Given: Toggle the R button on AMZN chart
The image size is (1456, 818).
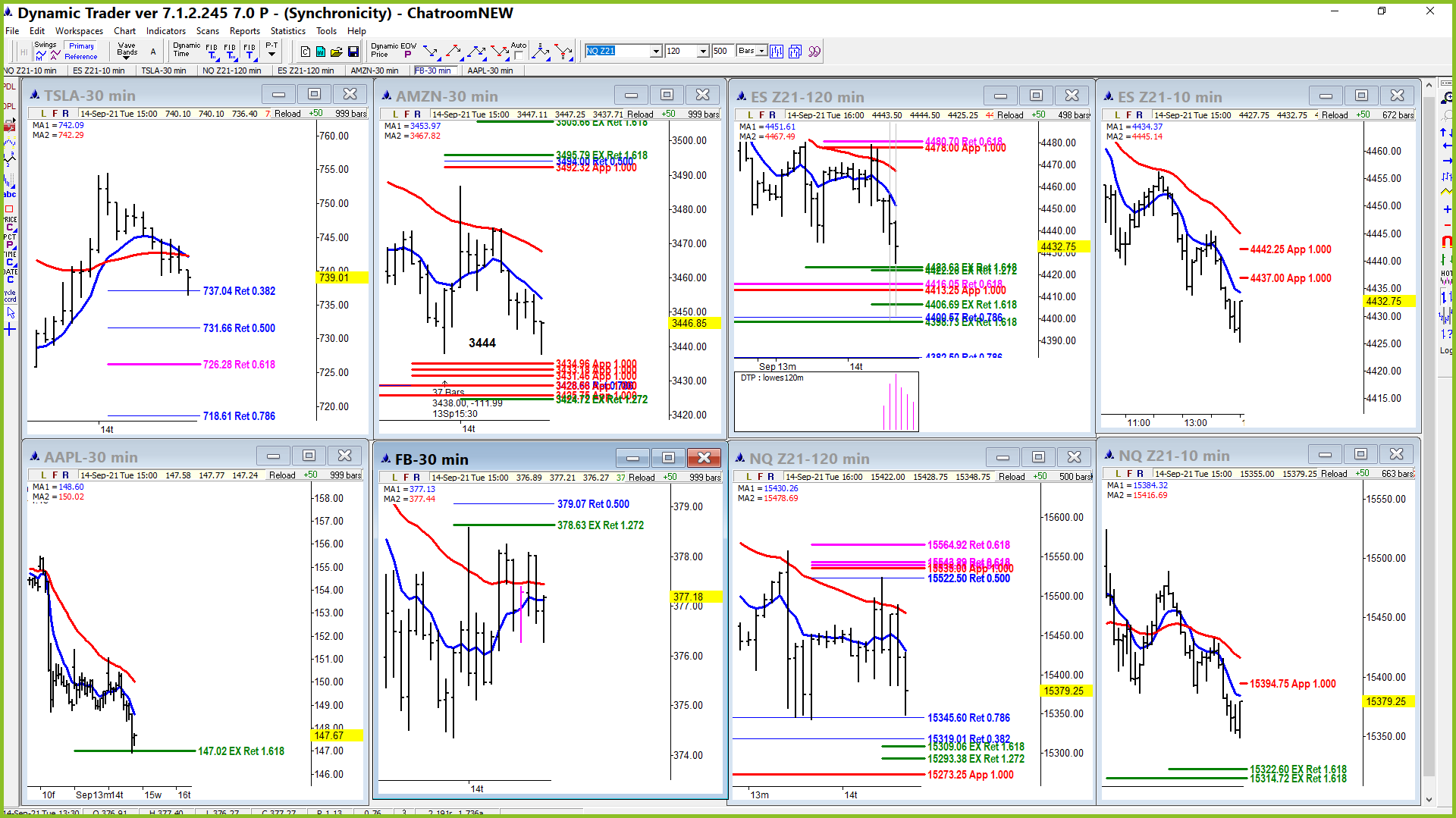Looking at the screenshot, I should tap(417, 114).
